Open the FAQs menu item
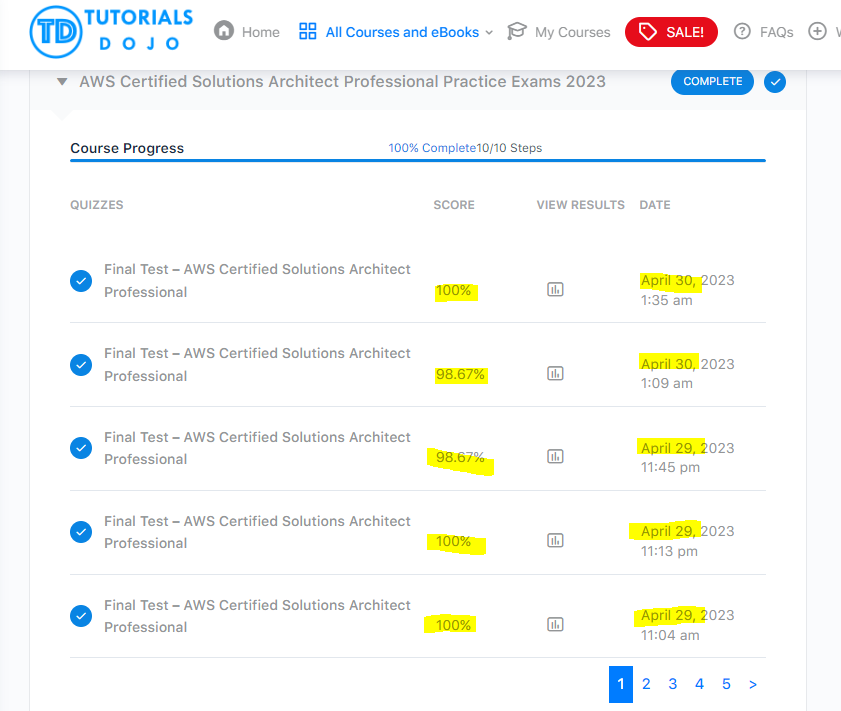Image resolution: width=841 pixels, height=711 pixels. (776, 32)
